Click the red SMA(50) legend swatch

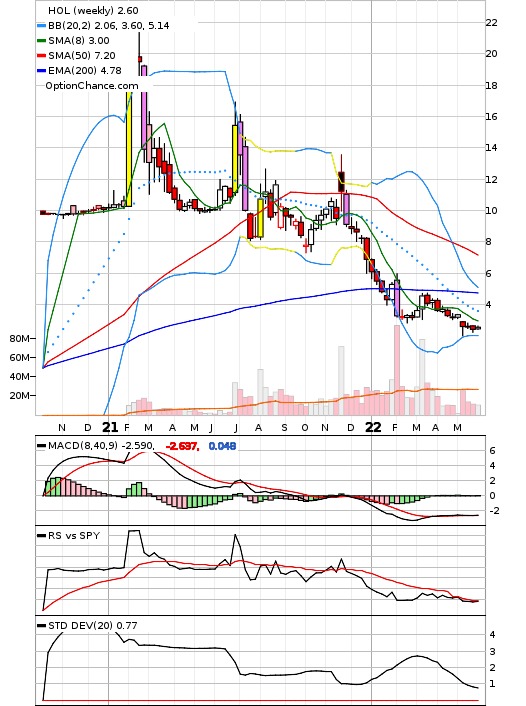pyautogui.click(x=41, y=56)
